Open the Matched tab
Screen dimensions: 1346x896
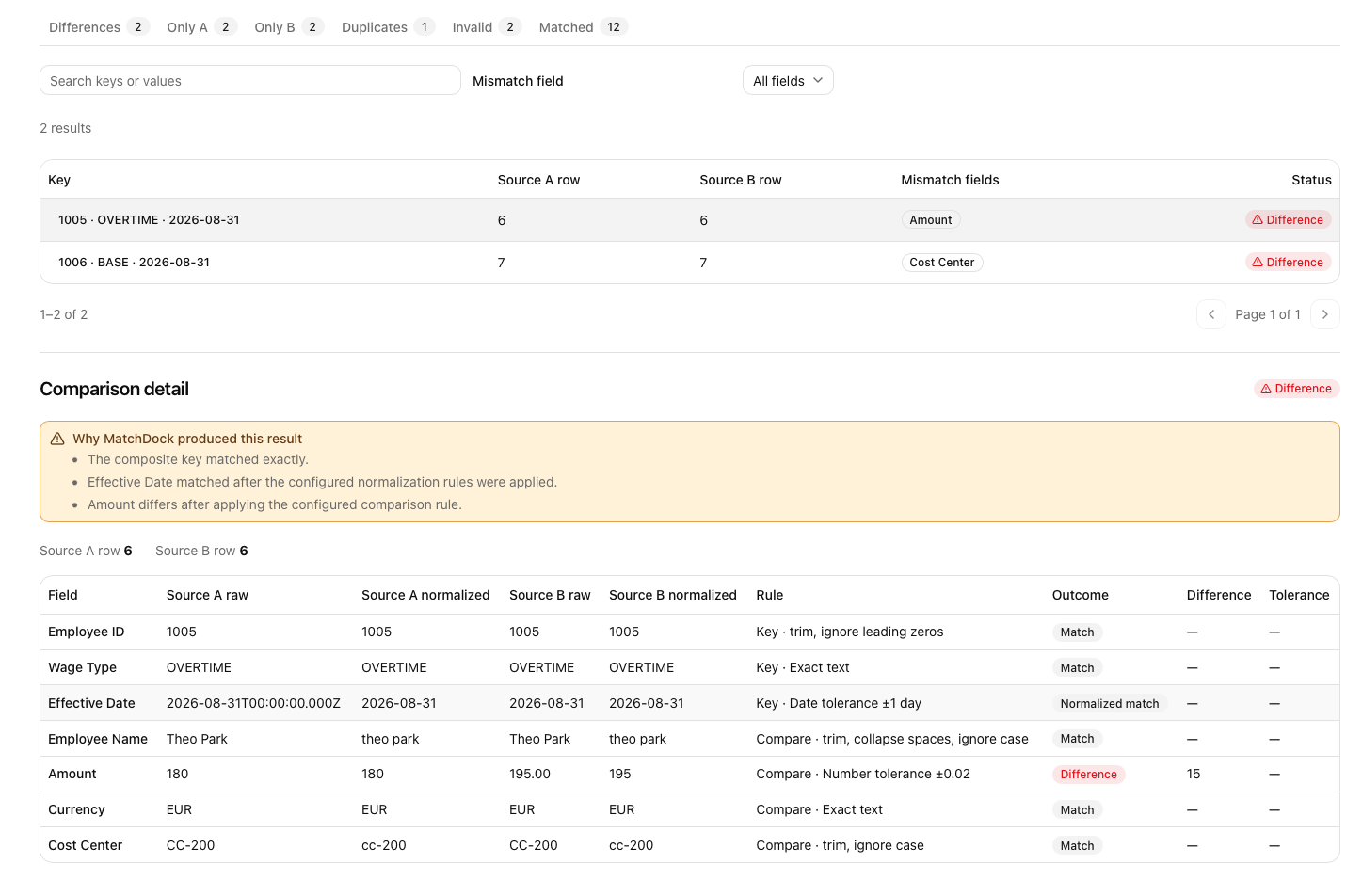(583, 27)
